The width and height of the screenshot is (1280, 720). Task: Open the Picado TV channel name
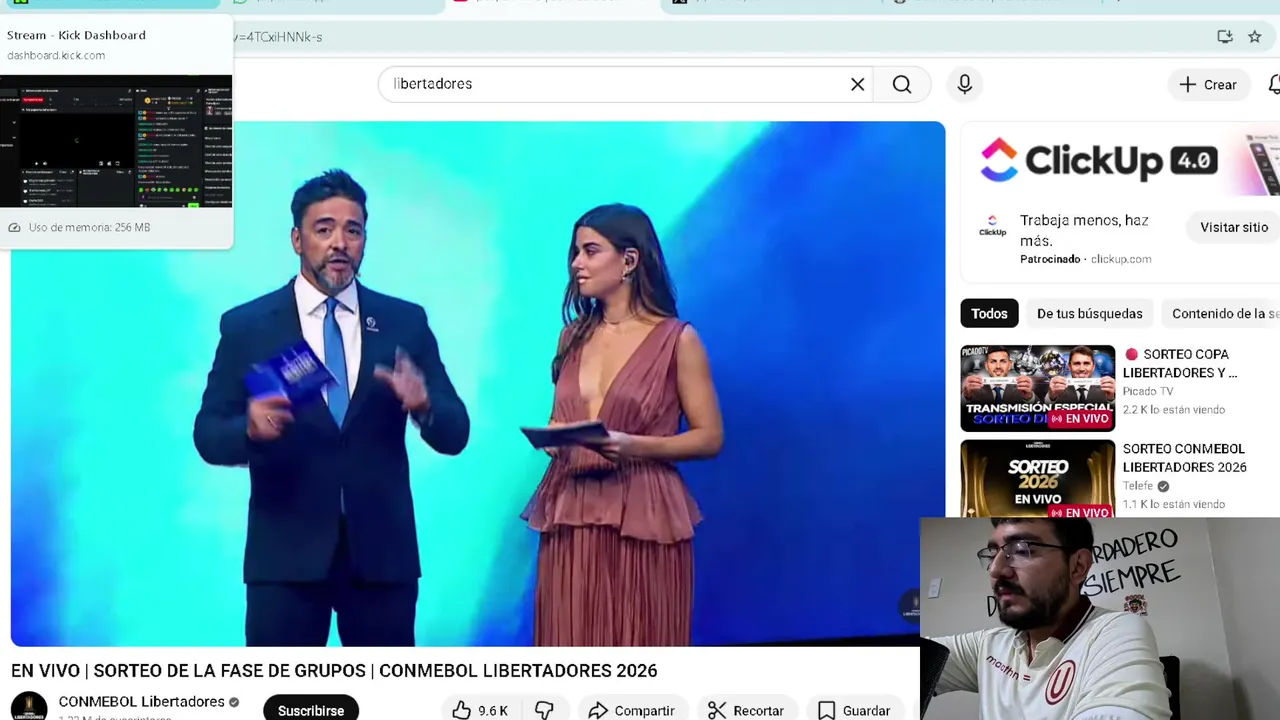[x=1148, y=391]
